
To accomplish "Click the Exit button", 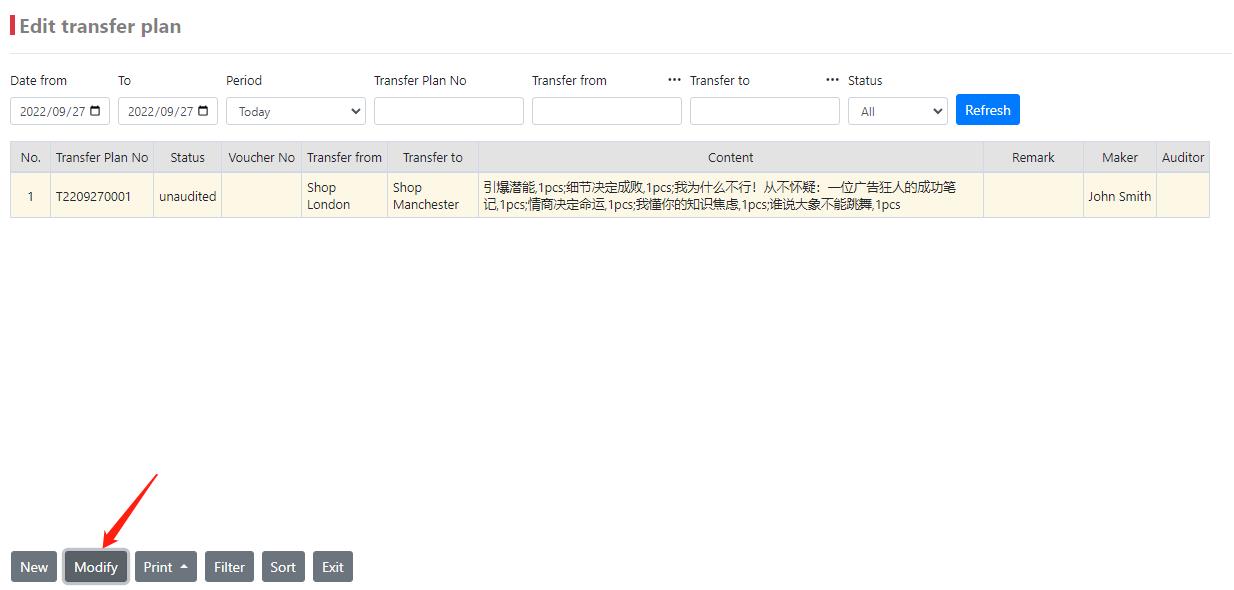I will point(333,567).
